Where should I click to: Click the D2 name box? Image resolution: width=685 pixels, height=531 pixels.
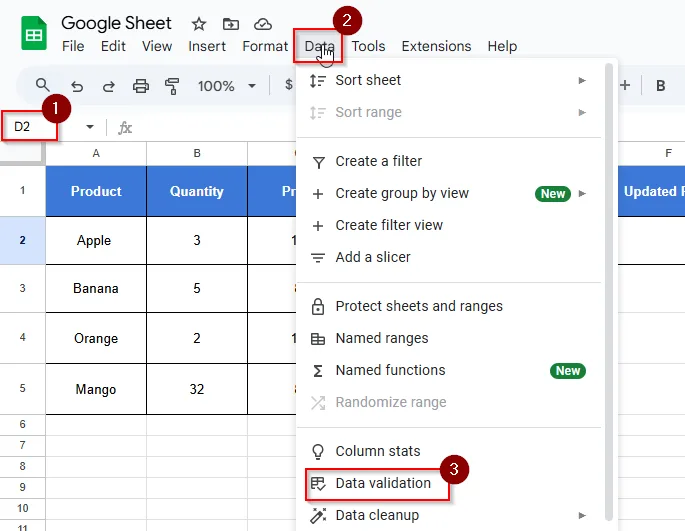coord(30,127)
